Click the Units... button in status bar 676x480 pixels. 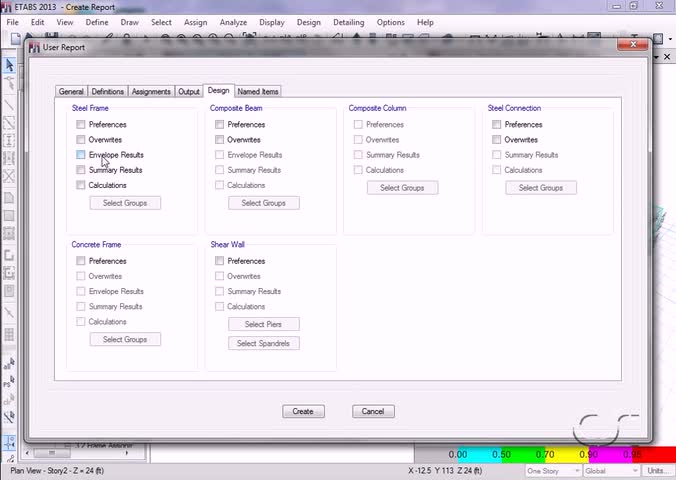(x=657, y=471)
